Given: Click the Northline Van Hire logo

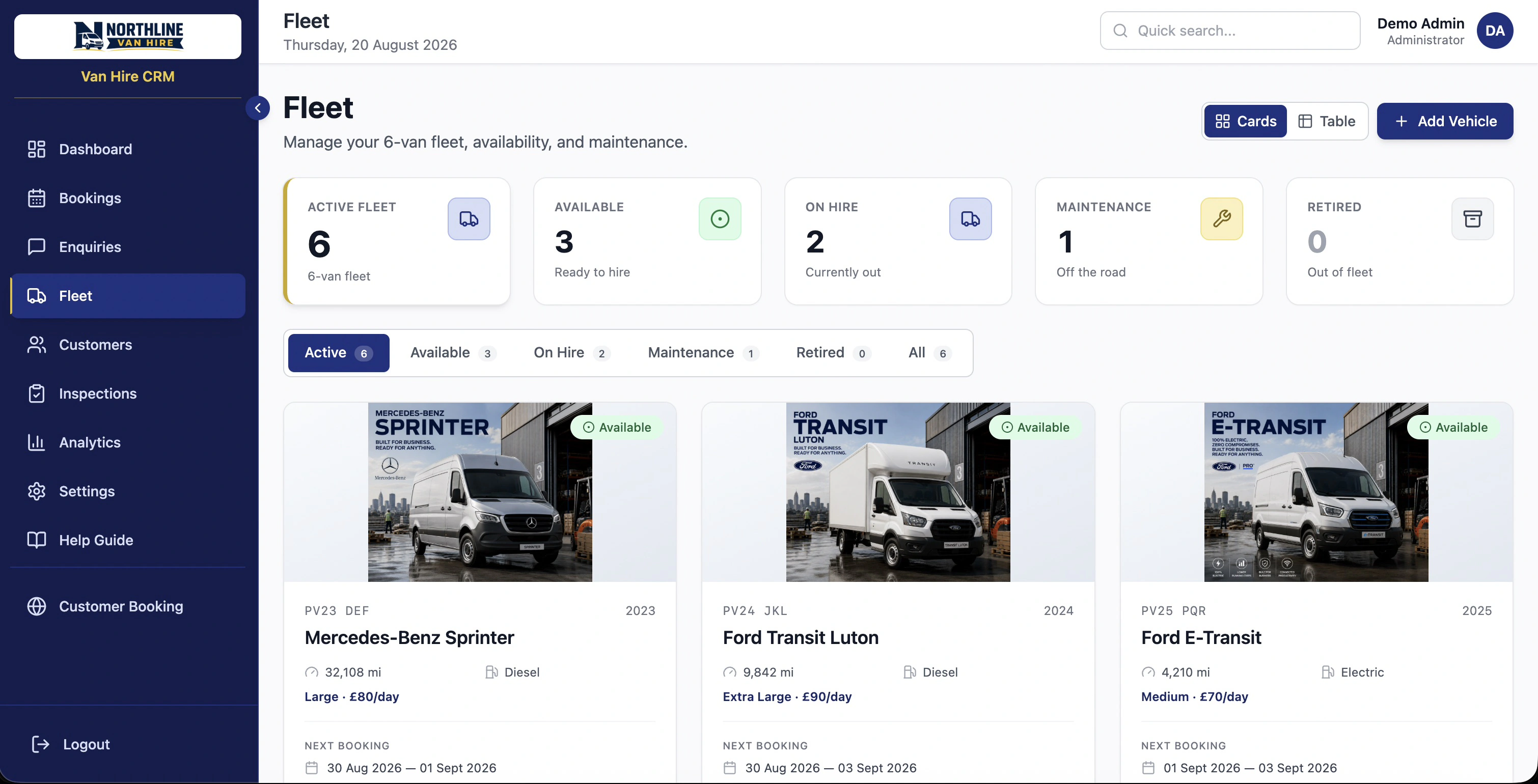Looking at the screenshot, I should (x=128, y=36).
